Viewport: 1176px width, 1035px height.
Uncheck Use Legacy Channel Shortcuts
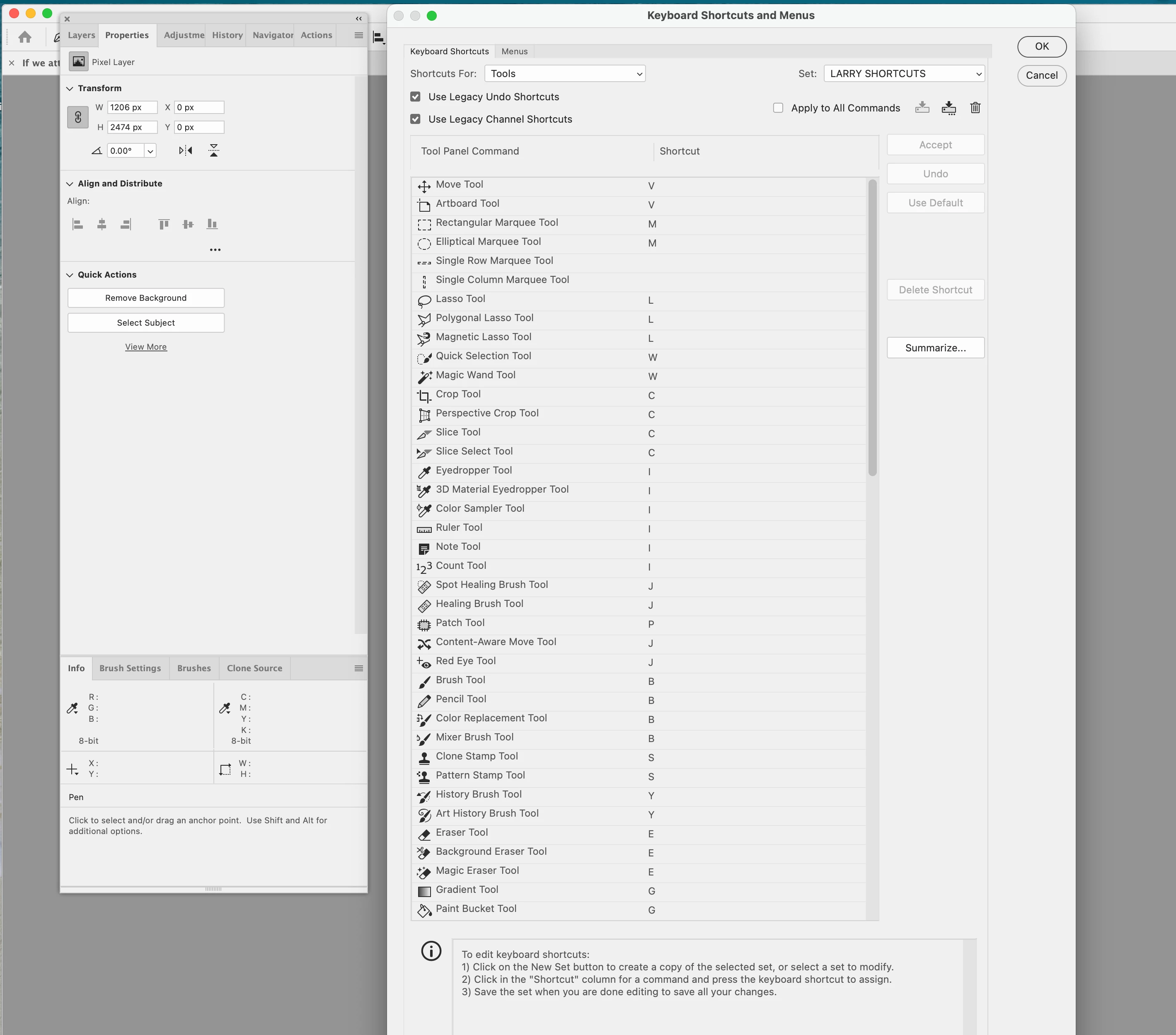(415, 119)
